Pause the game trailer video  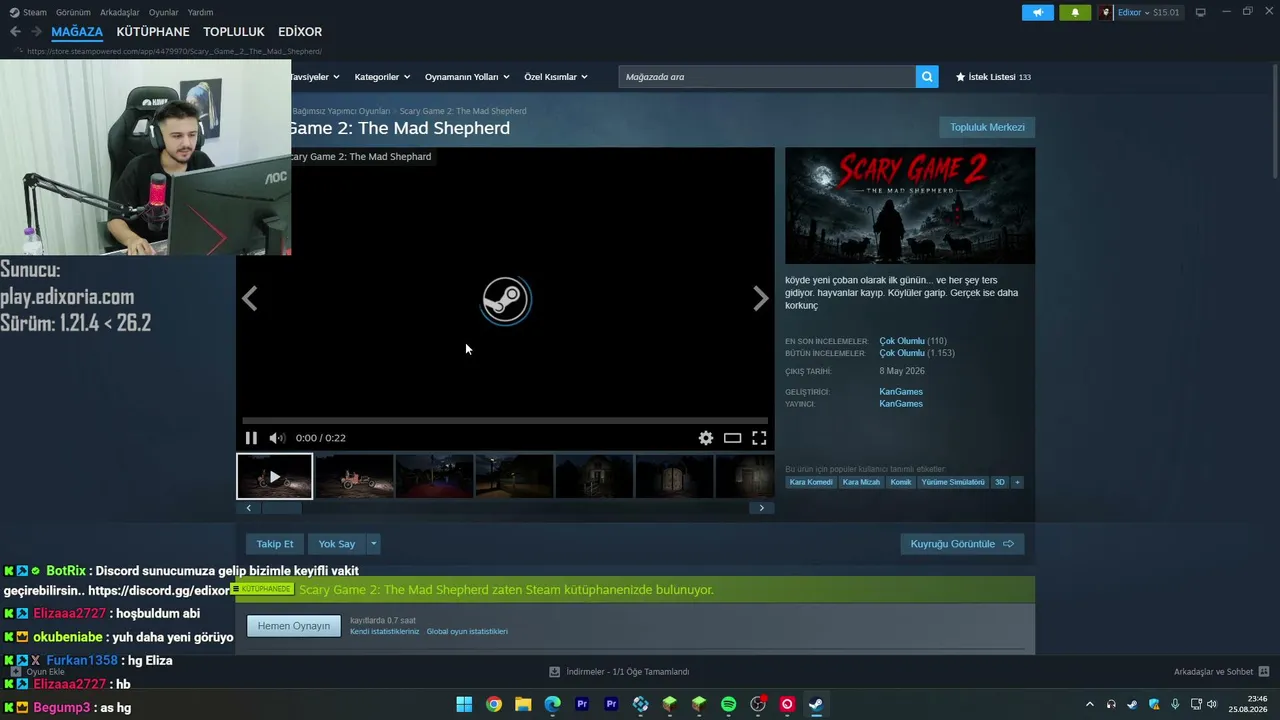click(251, 438)
